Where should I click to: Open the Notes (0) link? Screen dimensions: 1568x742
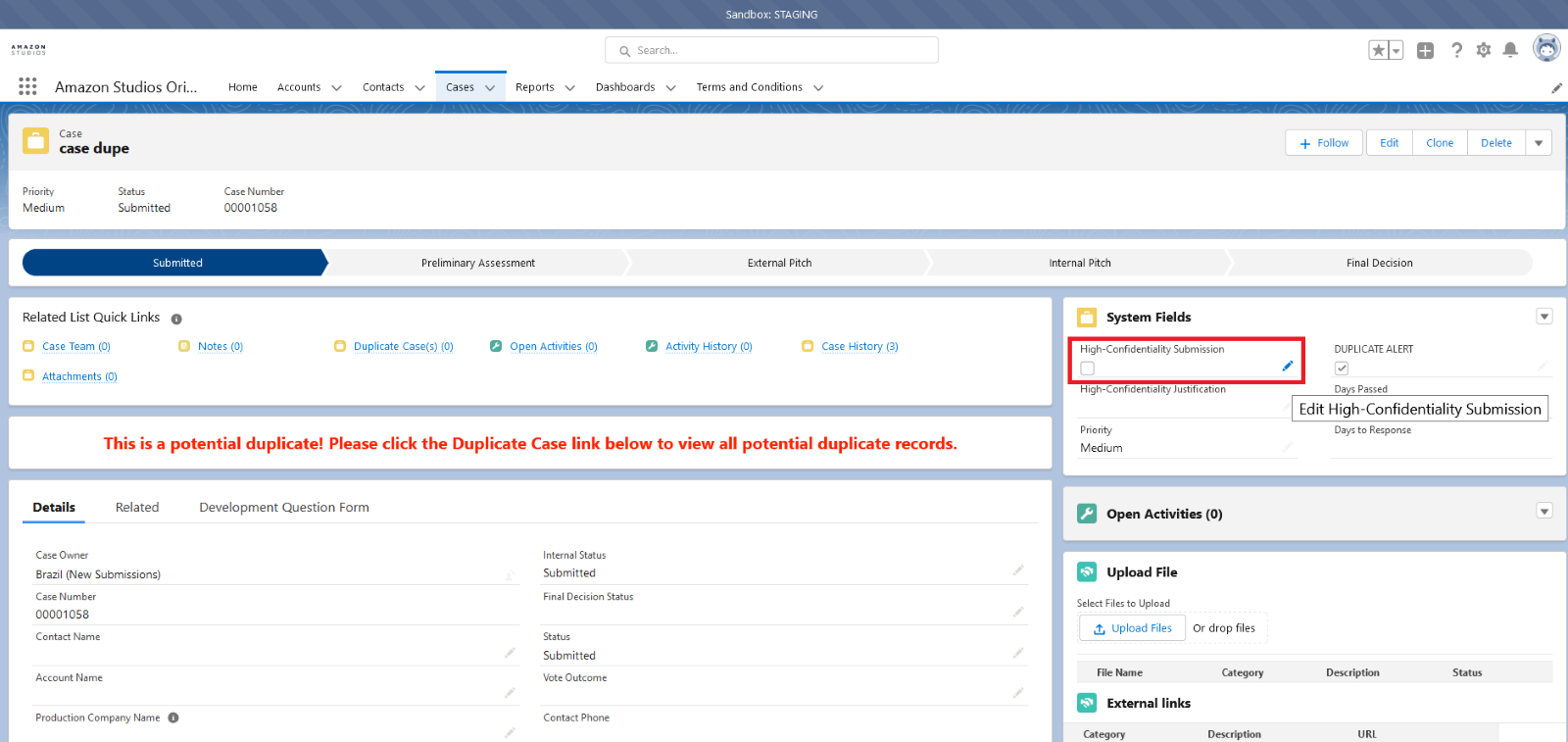tap(220, 346)
